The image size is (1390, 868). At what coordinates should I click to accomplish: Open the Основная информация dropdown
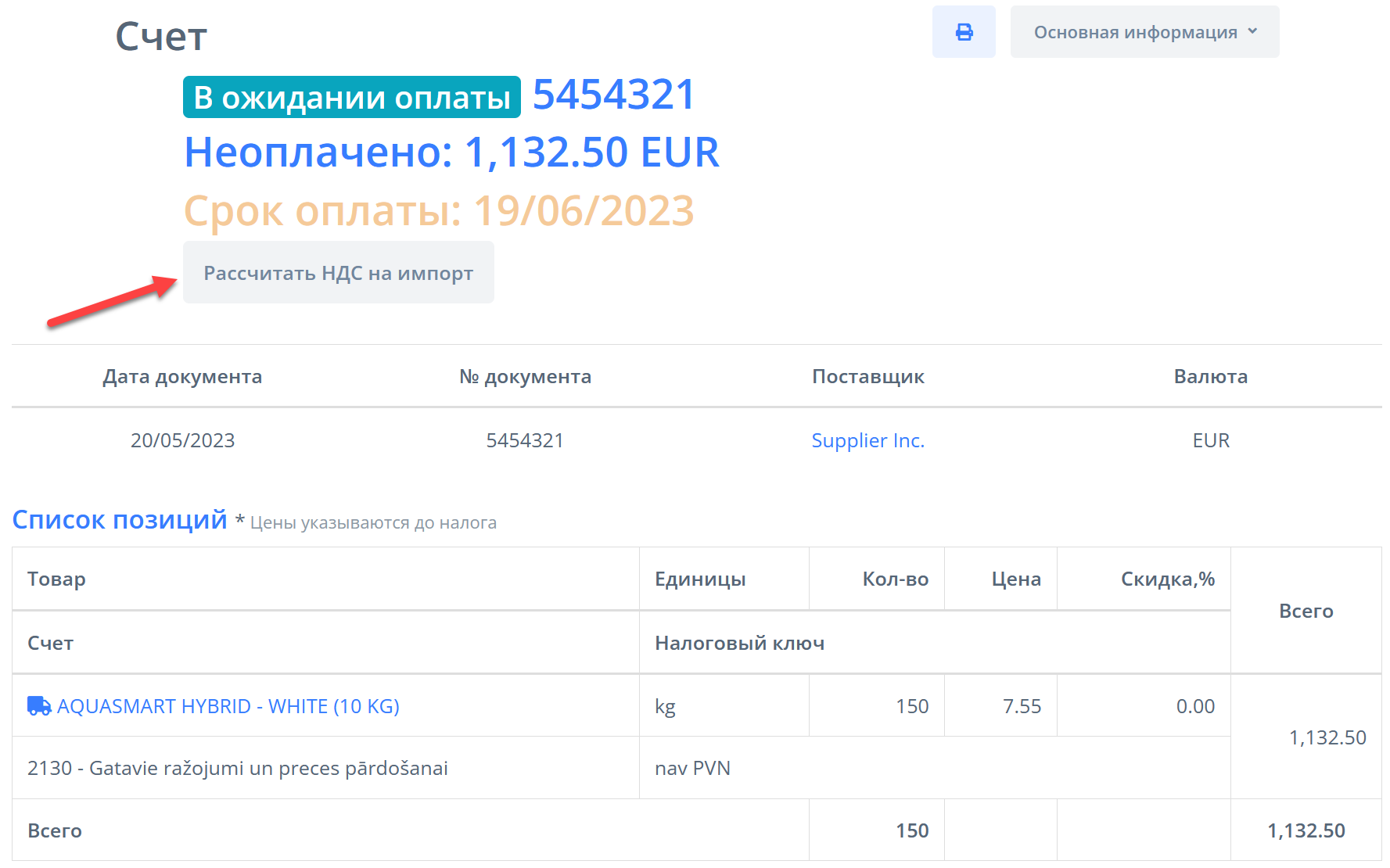point(1135,32)
